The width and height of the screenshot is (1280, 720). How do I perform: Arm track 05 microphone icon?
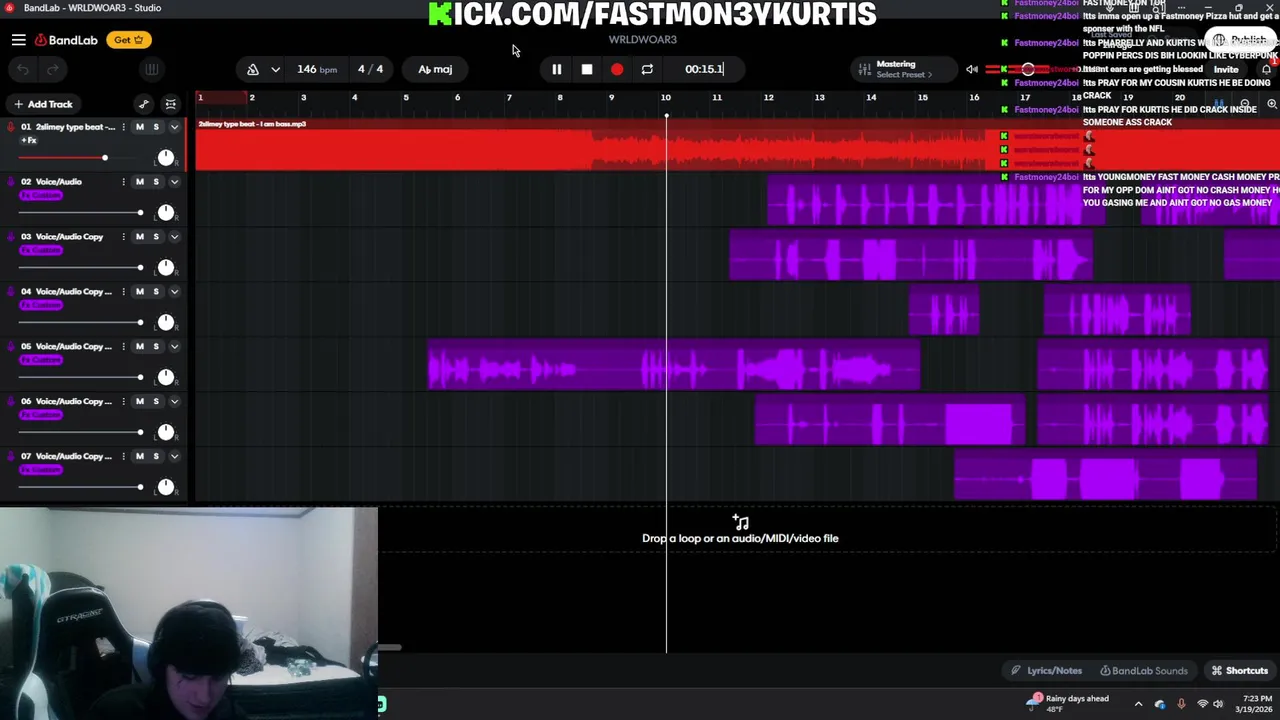coord(11,347)
